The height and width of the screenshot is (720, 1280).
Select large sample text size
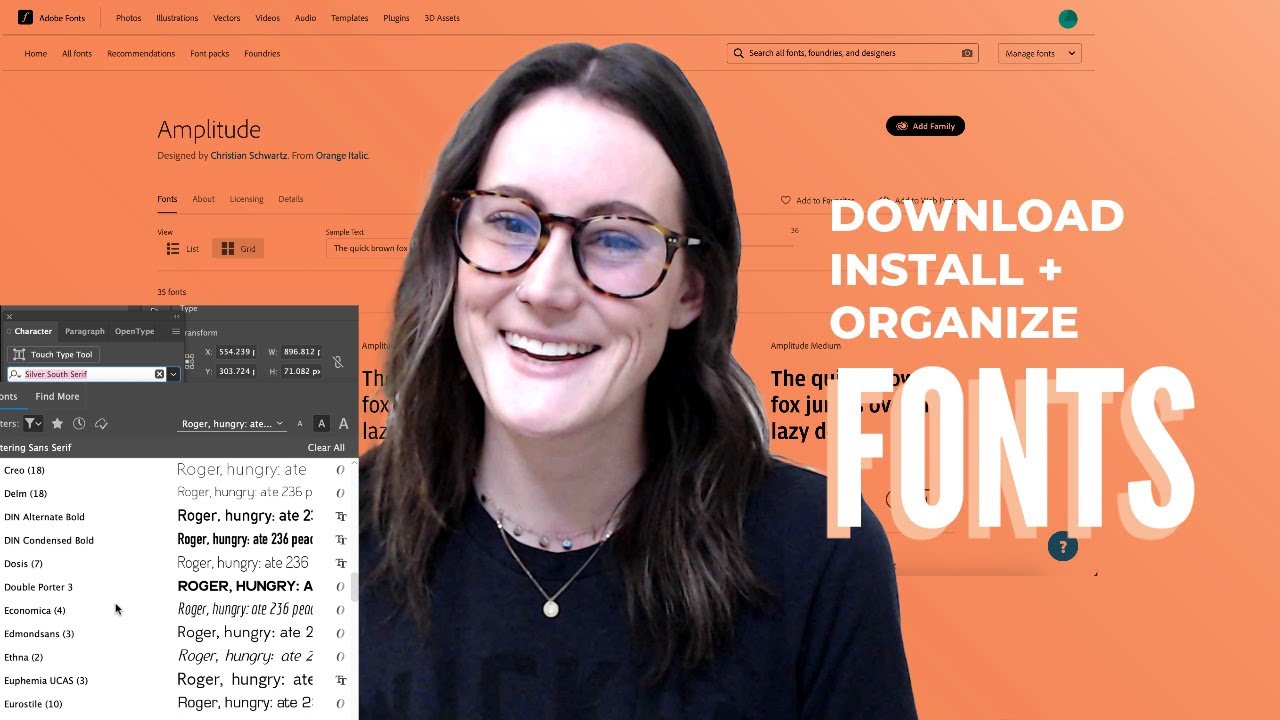coord(344,424)
